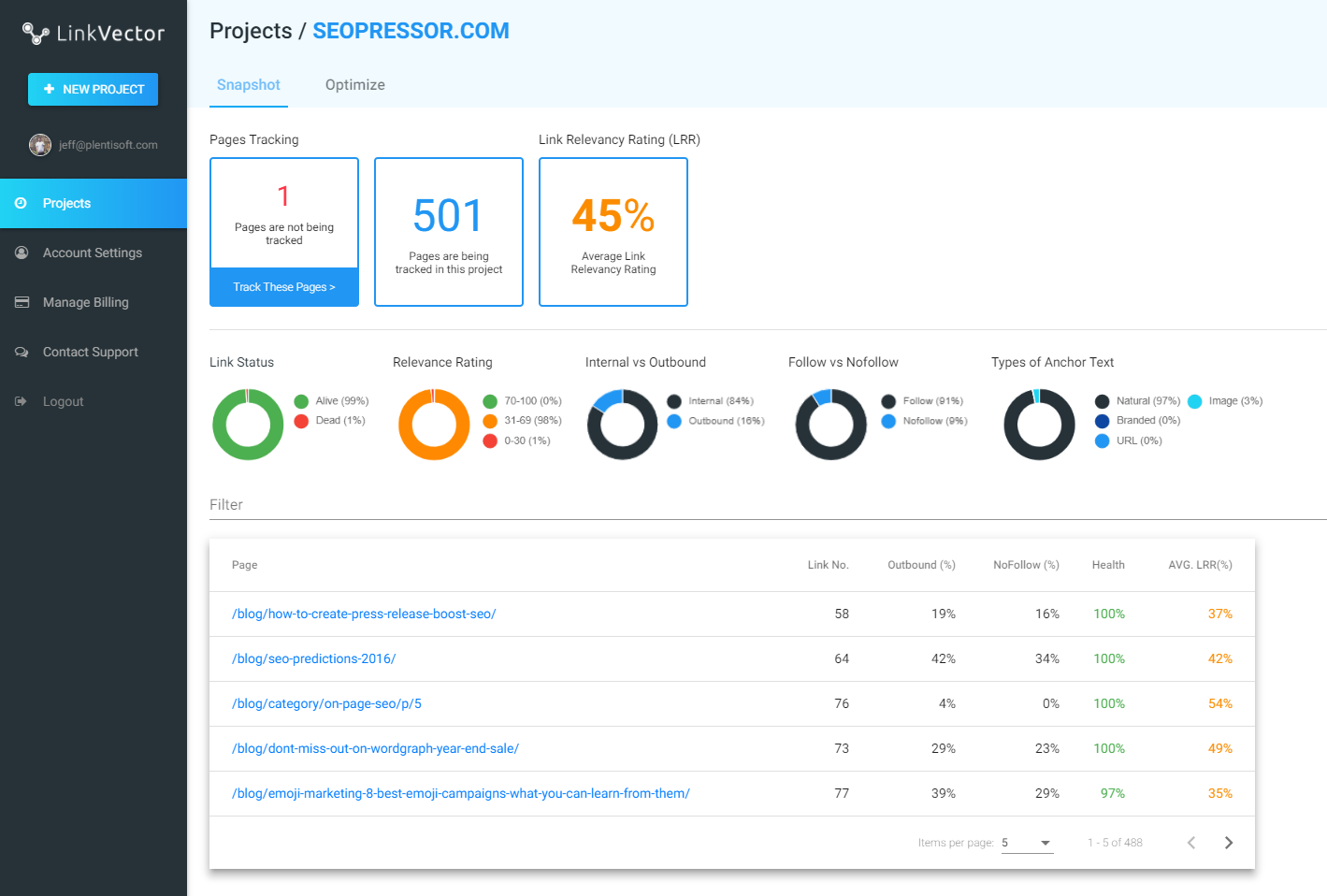Click the Link Status donut chart
The height and width of the screenshot is (896, 1327).
click(248, 425)
